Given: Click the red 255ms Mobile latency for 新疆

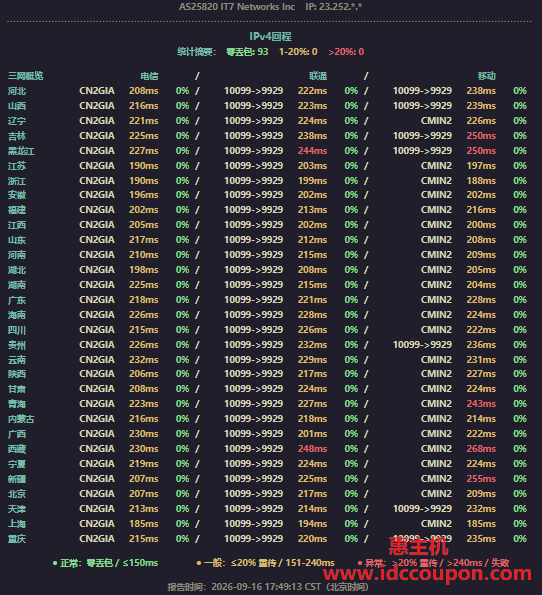Looking at the screenshot, I should tap(481, 479).
